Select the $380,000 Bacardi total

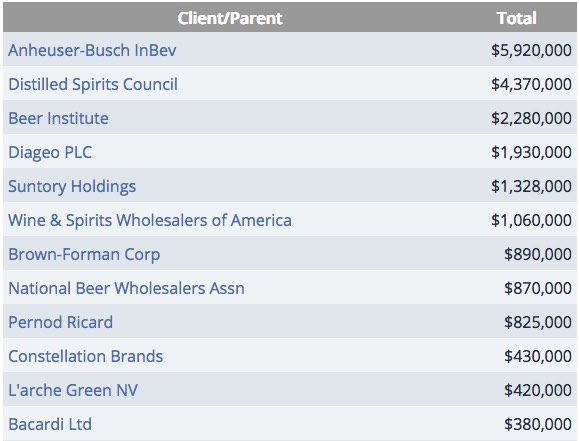[x=538, y=424]
